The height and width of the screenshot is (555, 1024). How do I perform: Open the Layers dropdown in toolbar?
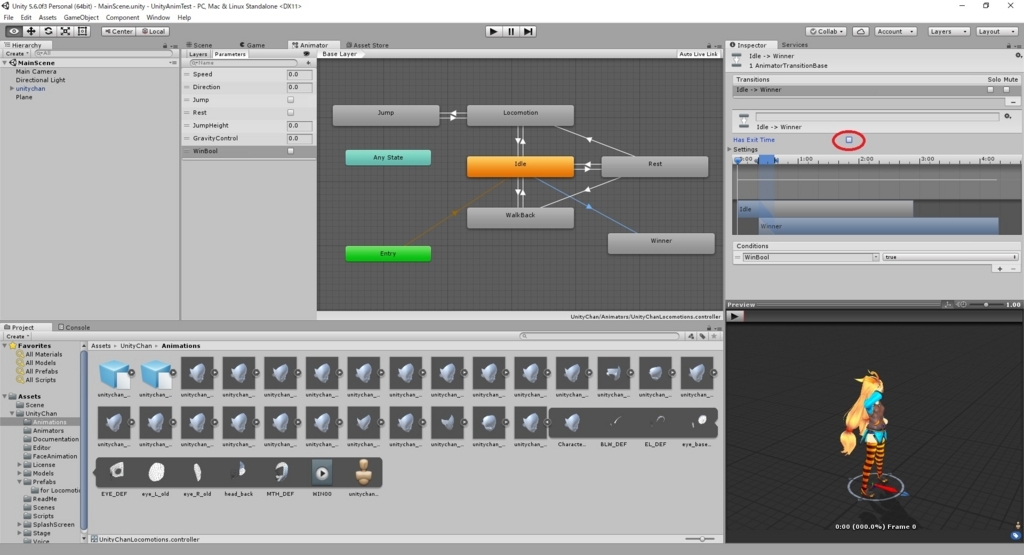pyautogui.click(x=948, y=31)
